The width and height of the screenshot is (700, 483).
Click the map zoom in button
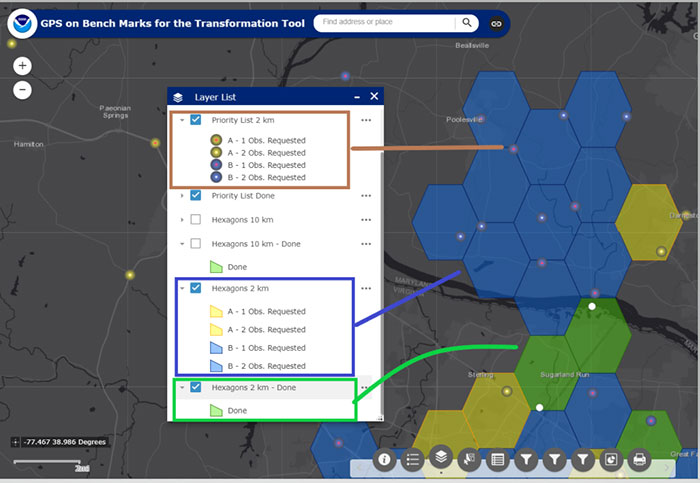(x=23, y=66)
